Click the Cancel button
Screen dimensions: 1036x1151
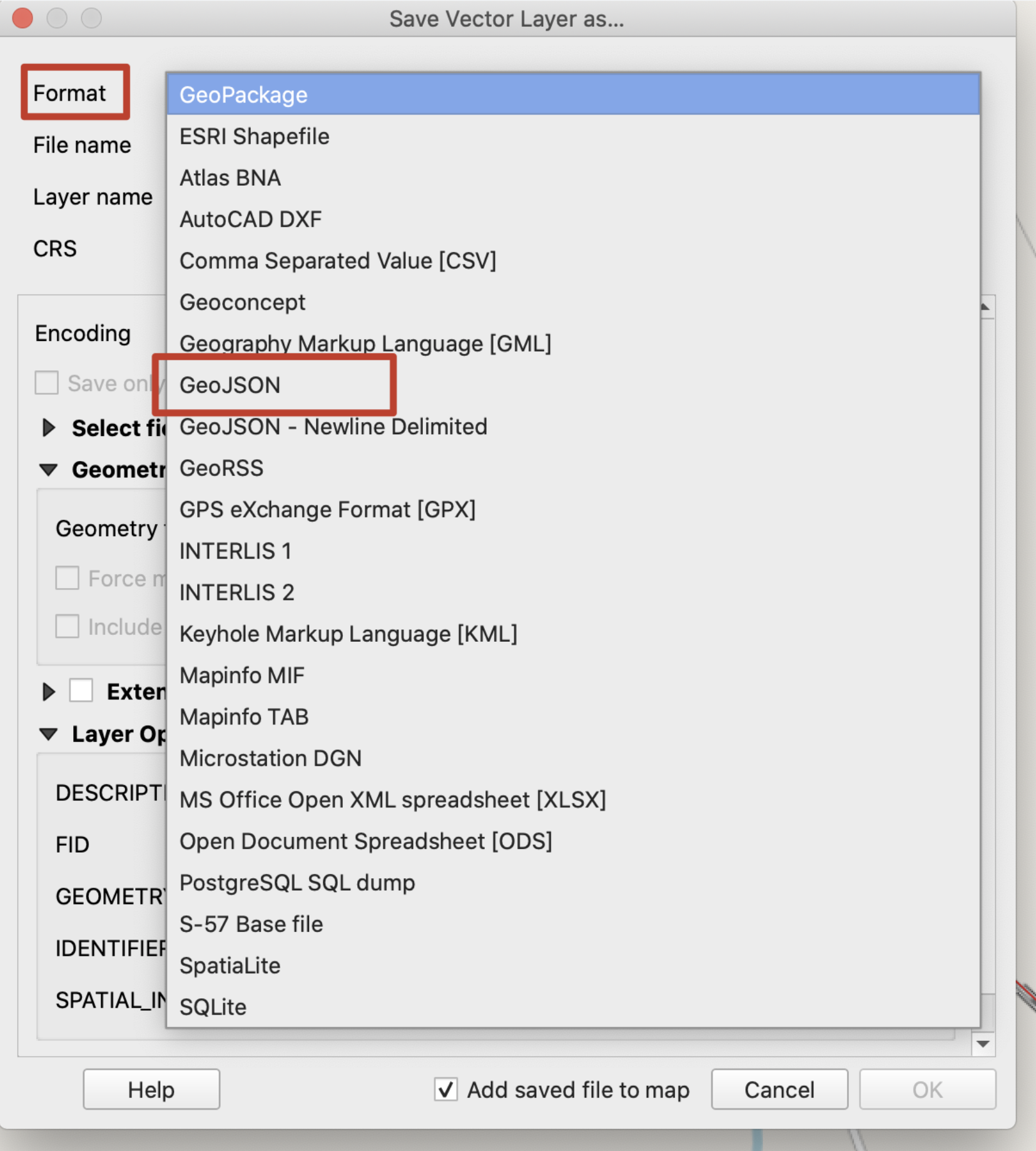click(x=778, y=1089)
